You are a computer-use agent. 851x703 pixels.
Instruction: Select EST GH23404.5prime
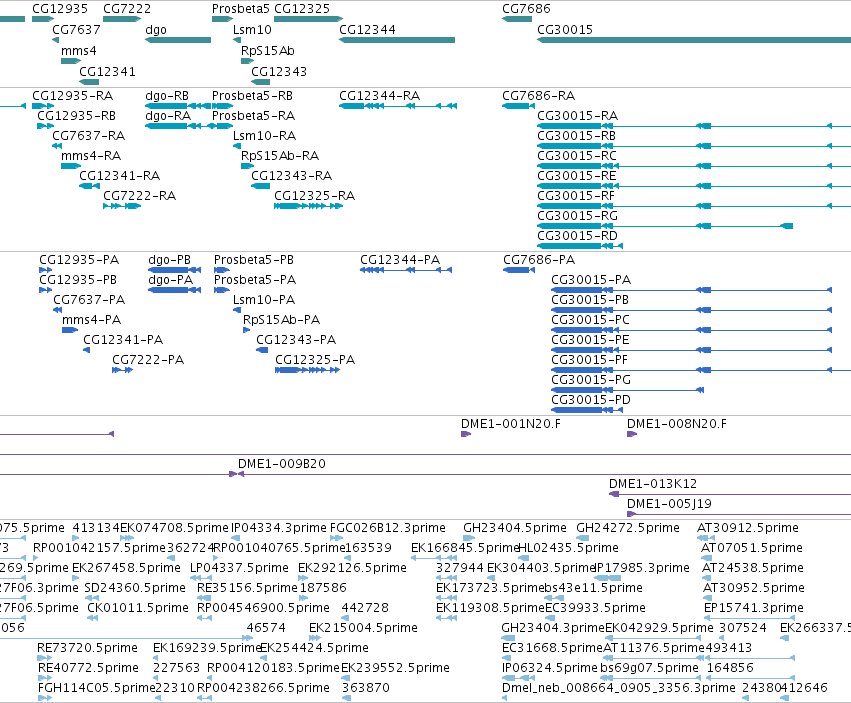point(515,528)
